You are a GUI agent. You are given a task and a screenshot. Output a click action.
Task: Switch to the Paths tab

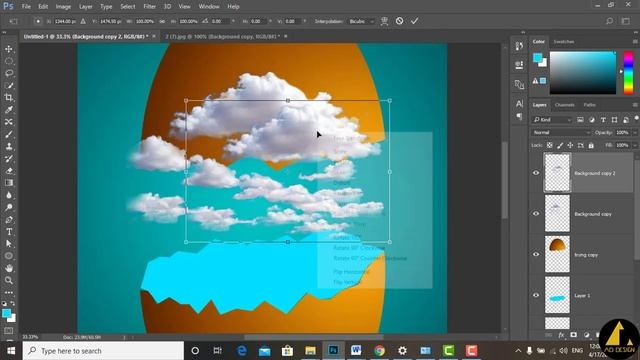click(x=589, y=105)
